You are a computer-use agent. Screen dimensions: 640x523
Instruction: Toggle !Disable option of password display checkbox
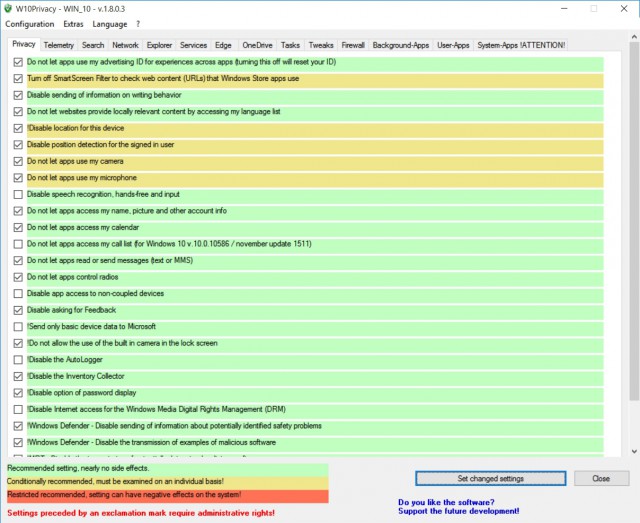click(18, 393)
